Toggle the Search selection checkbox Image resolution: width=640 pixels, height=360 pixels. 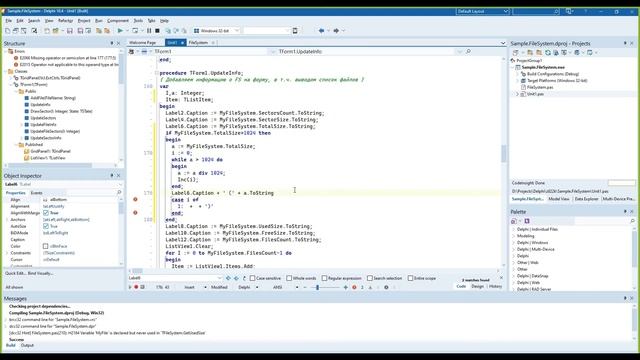click(x=370, y=278)
